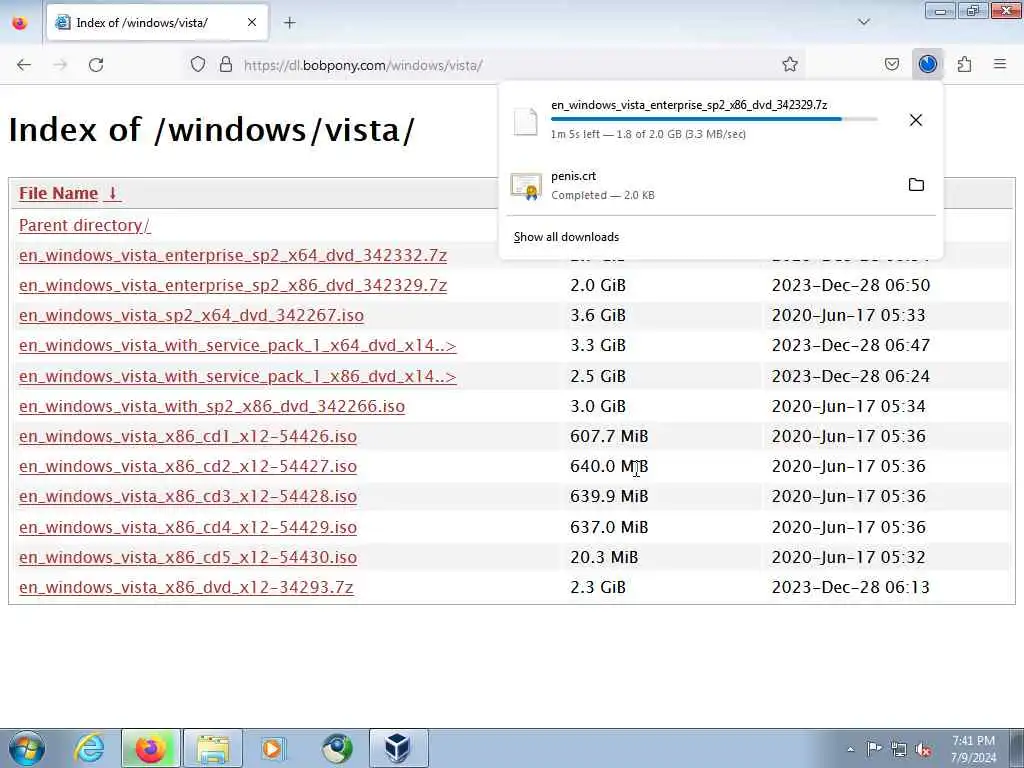This screenshot has height=768, width=1024.
Task: Show hidden system tray icons
Action: point(850,749)
